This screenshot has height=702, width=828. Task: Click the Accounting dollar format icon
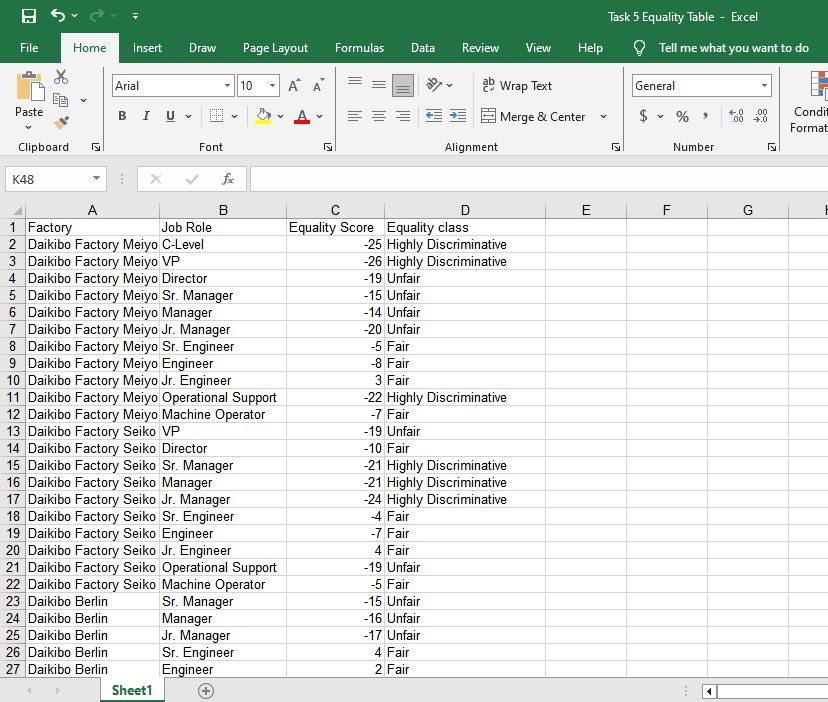[643, 116]
